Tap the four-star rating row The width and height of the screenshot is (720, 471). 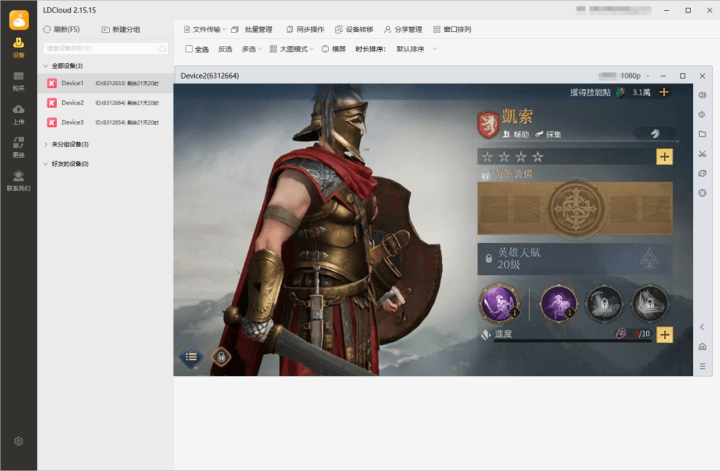(512, 157)
